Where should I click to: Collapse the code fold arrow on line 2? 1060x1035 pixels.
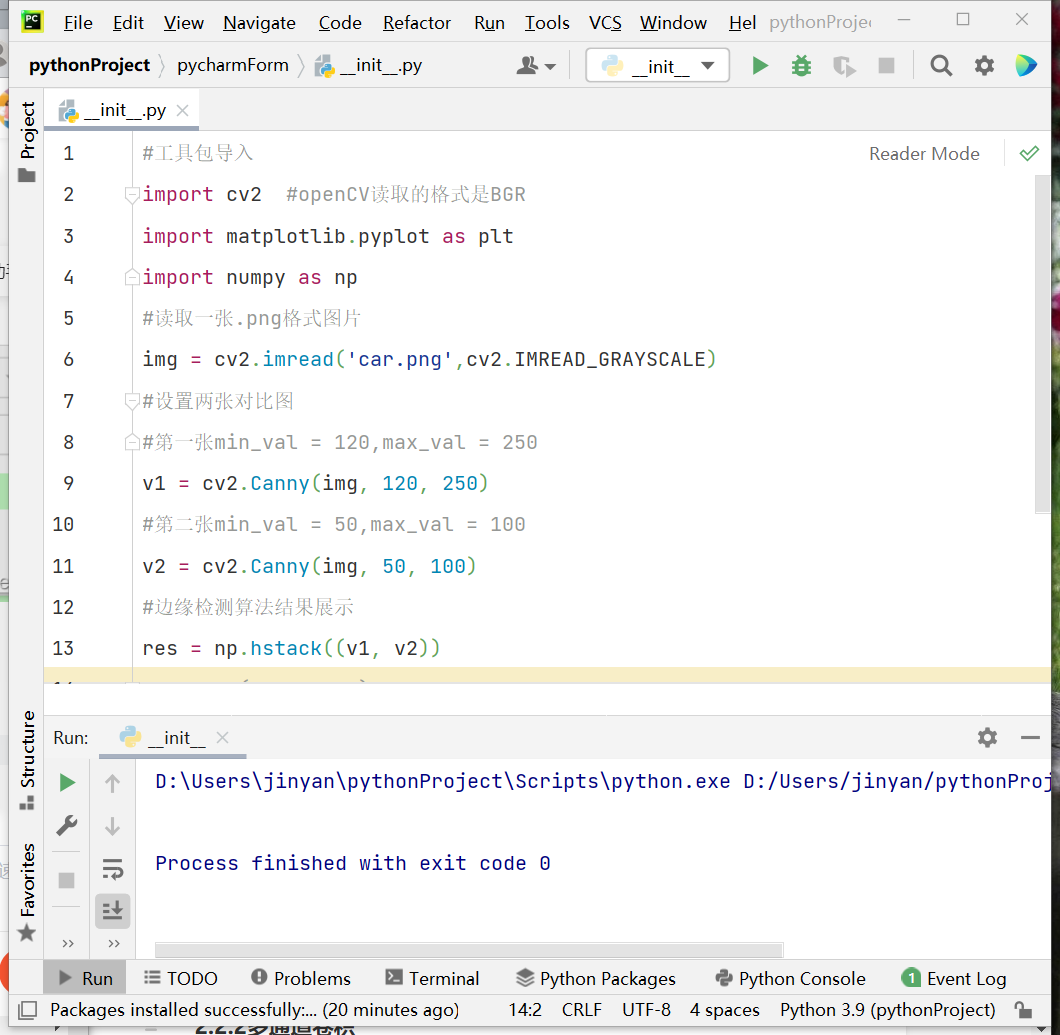point(131,194)
